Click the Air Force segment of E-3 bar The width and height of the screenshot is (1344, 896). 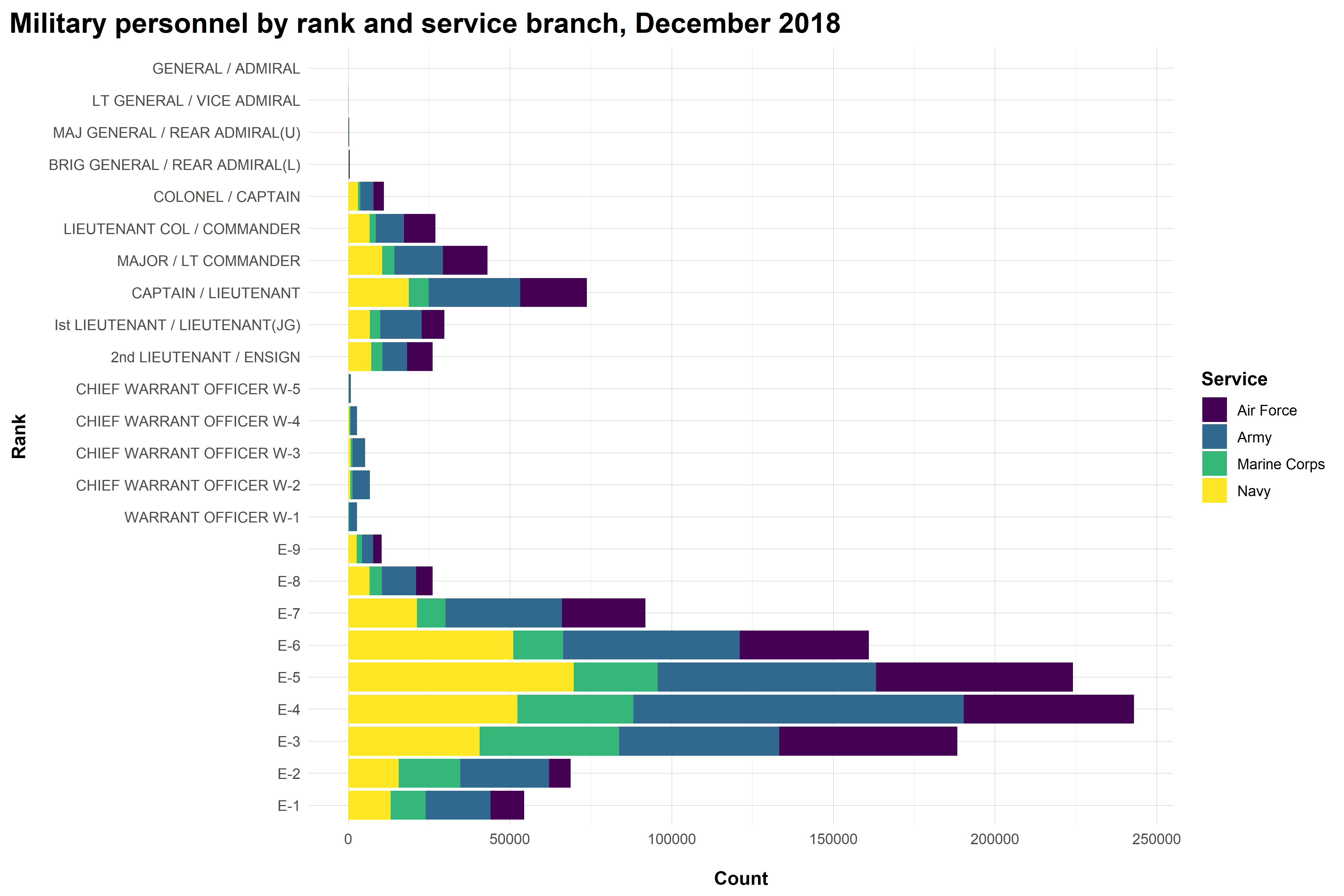tap(868, 741)
